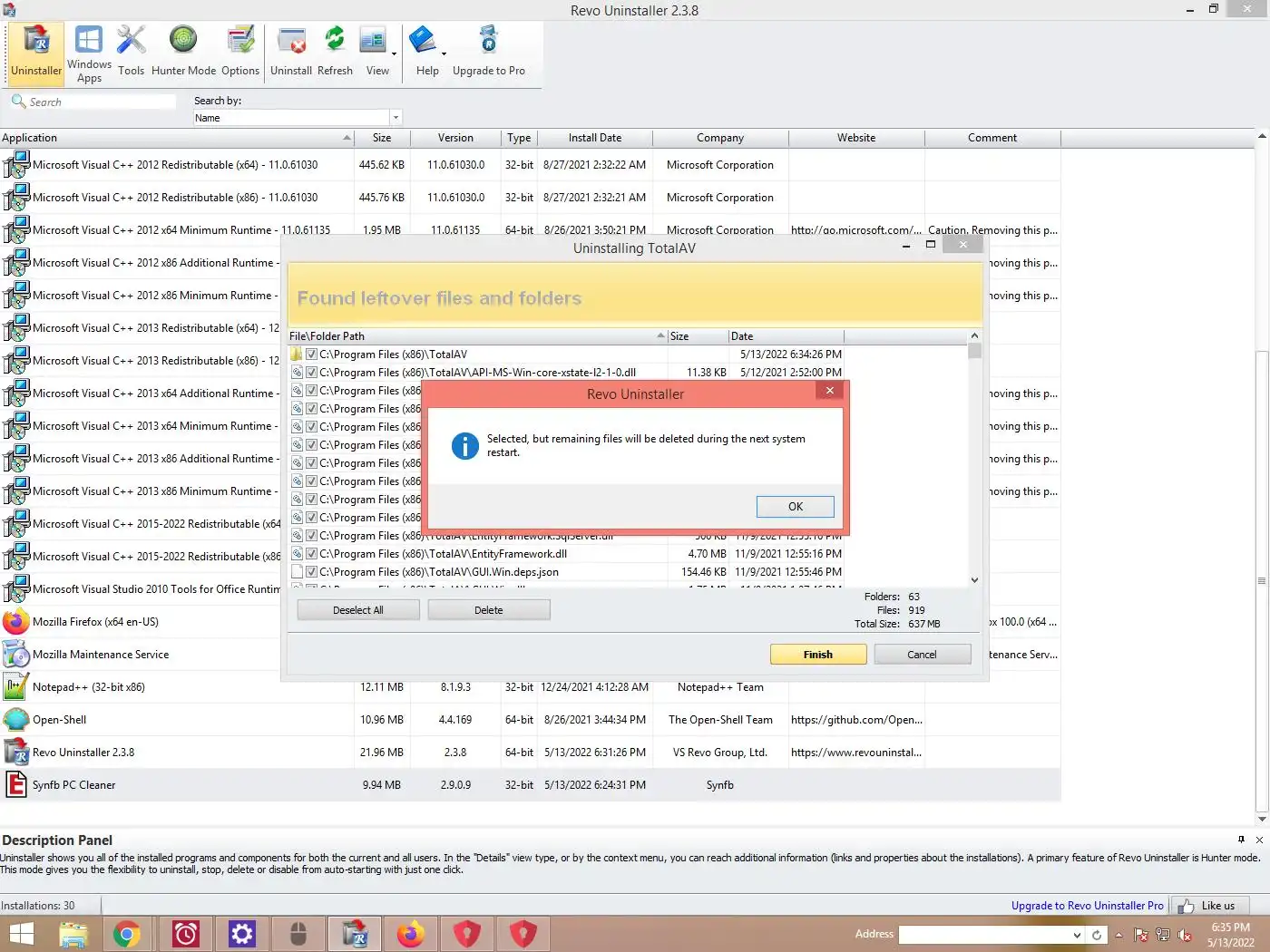Sort leftovers by File\Folder Path header
Viewport: 1270px width, 952px height.
pos(477,336)
